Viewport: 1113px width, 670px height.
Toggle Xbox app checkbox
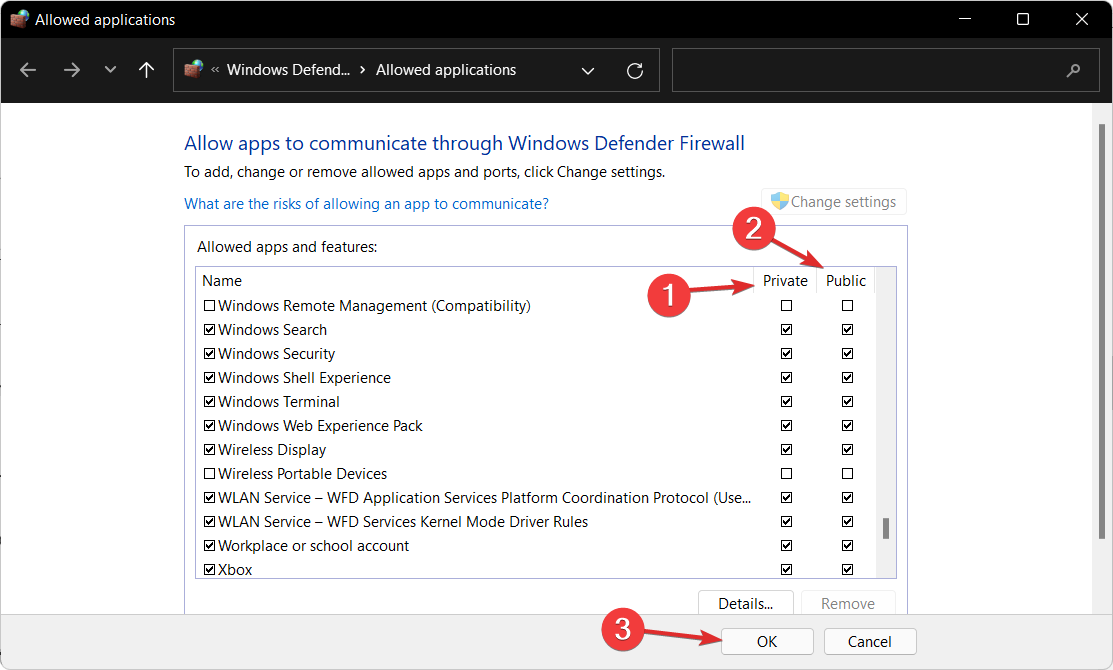[209, 569]
